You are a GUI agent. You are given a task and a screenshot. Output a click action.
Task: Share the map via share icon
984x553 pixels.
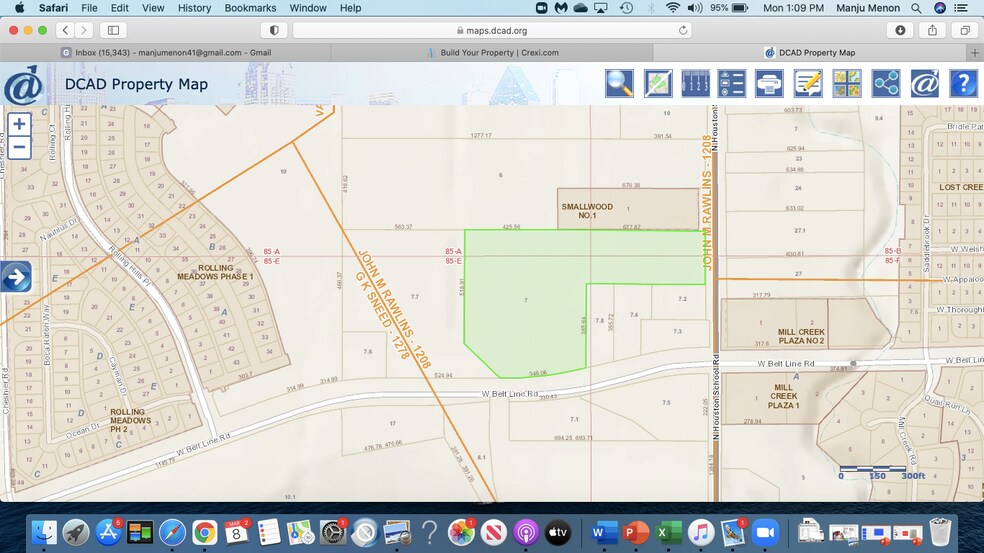click(885, 83)
